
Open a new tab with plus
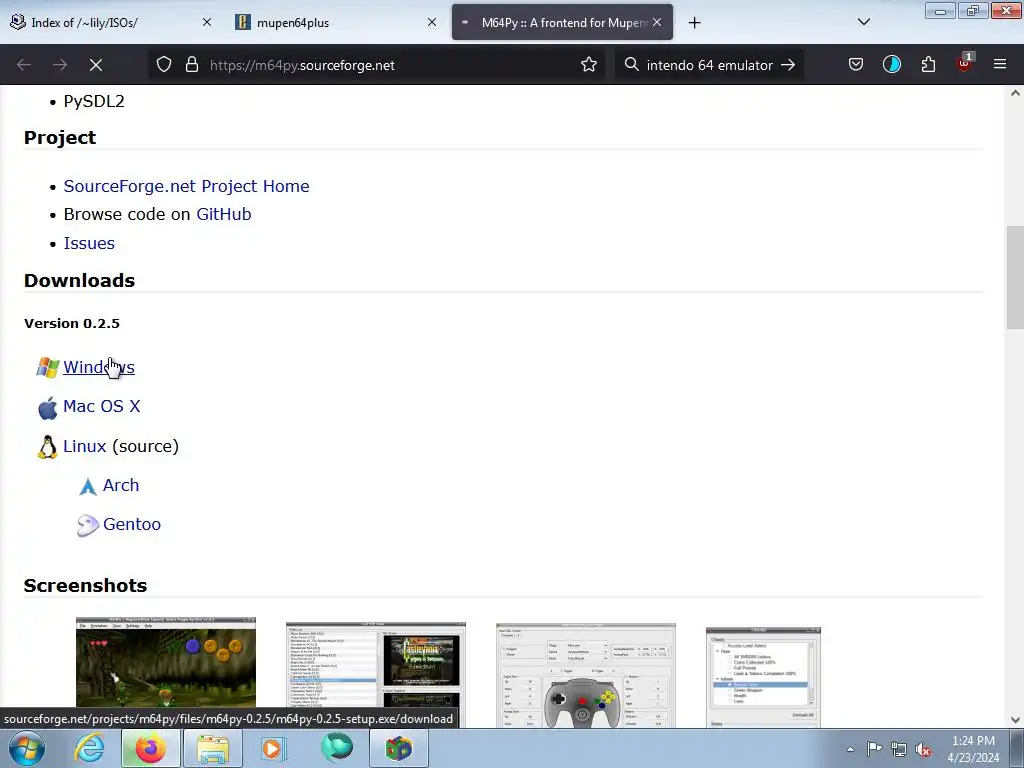pos(694,23)
